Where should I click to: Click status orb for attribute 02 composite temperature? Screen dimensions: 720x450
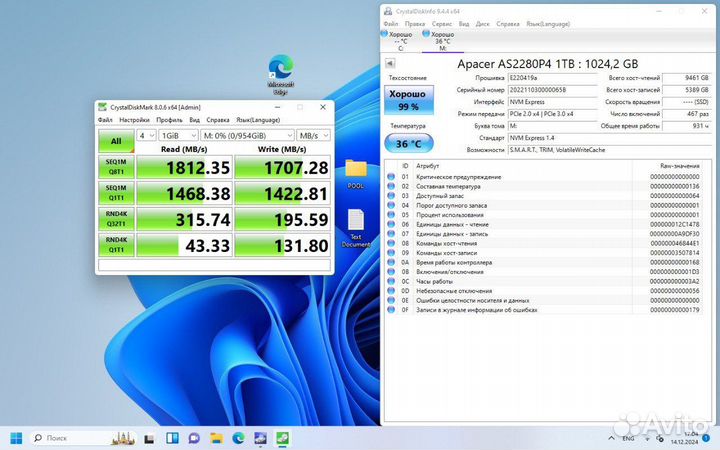(391, 186)
